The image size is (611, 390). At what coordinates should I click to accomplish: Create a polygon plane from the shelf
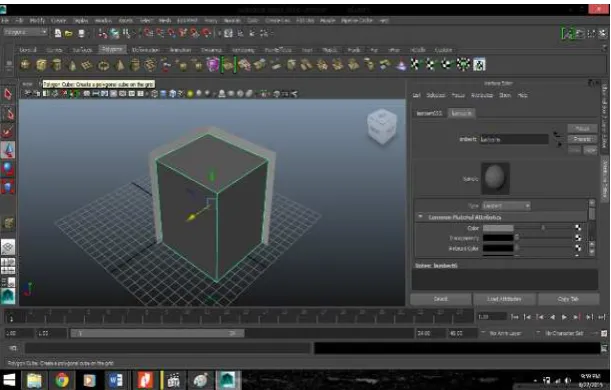click(x=87, y=65)
